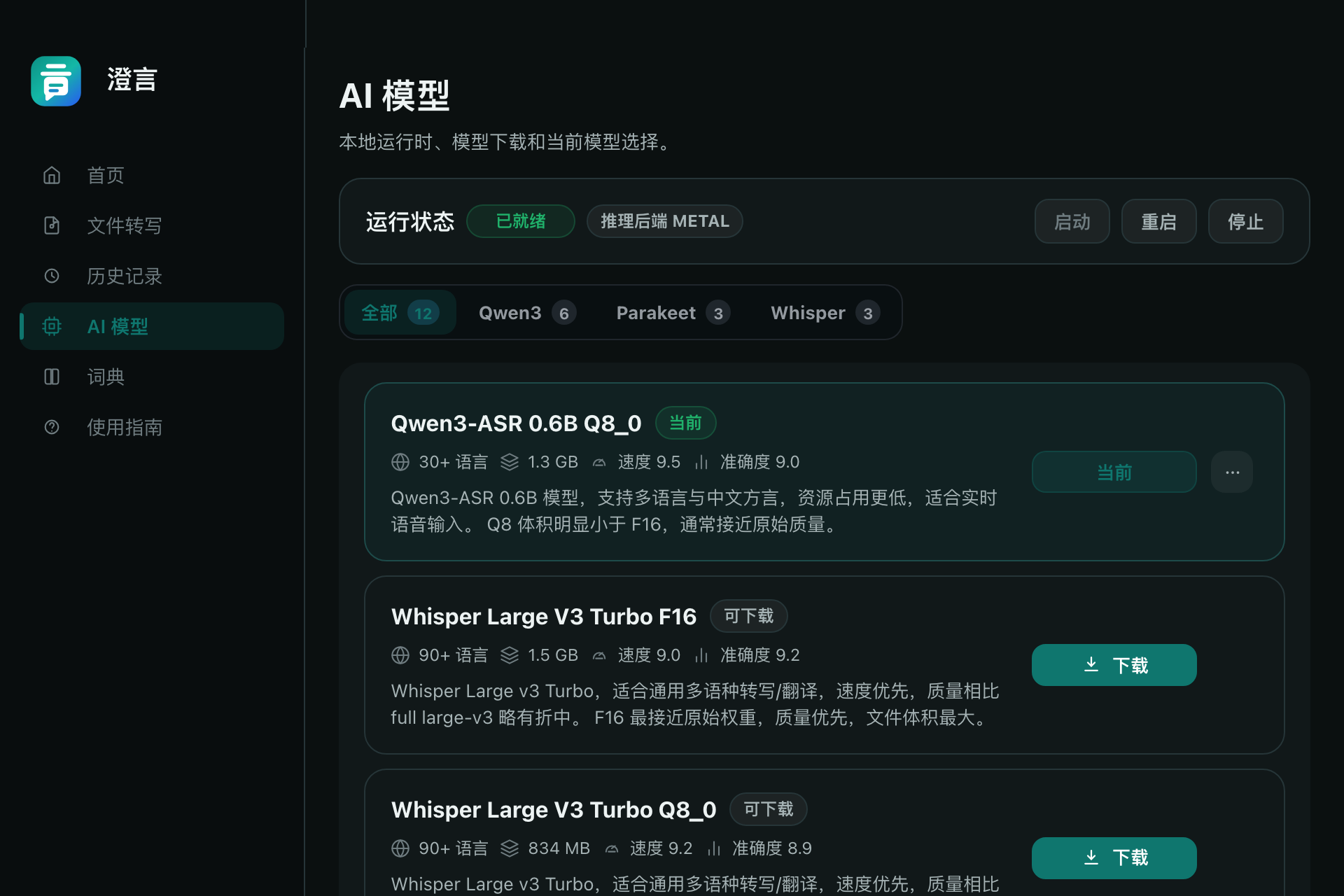Click the 速度 9.0 value
Screen dimensions: 1344x896
(x=649, y=655)
